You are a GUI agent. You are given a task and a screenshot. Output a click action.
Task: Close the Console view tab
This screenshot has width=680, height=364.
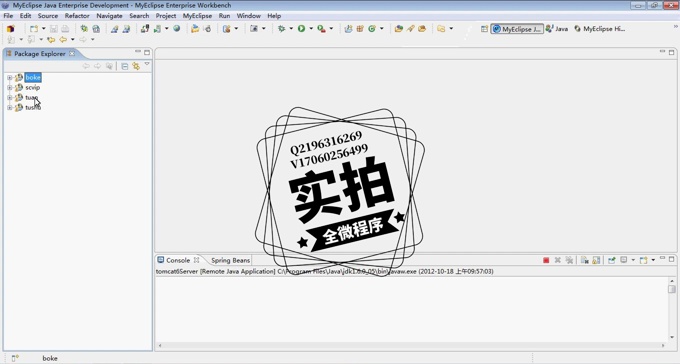point(196,260)
